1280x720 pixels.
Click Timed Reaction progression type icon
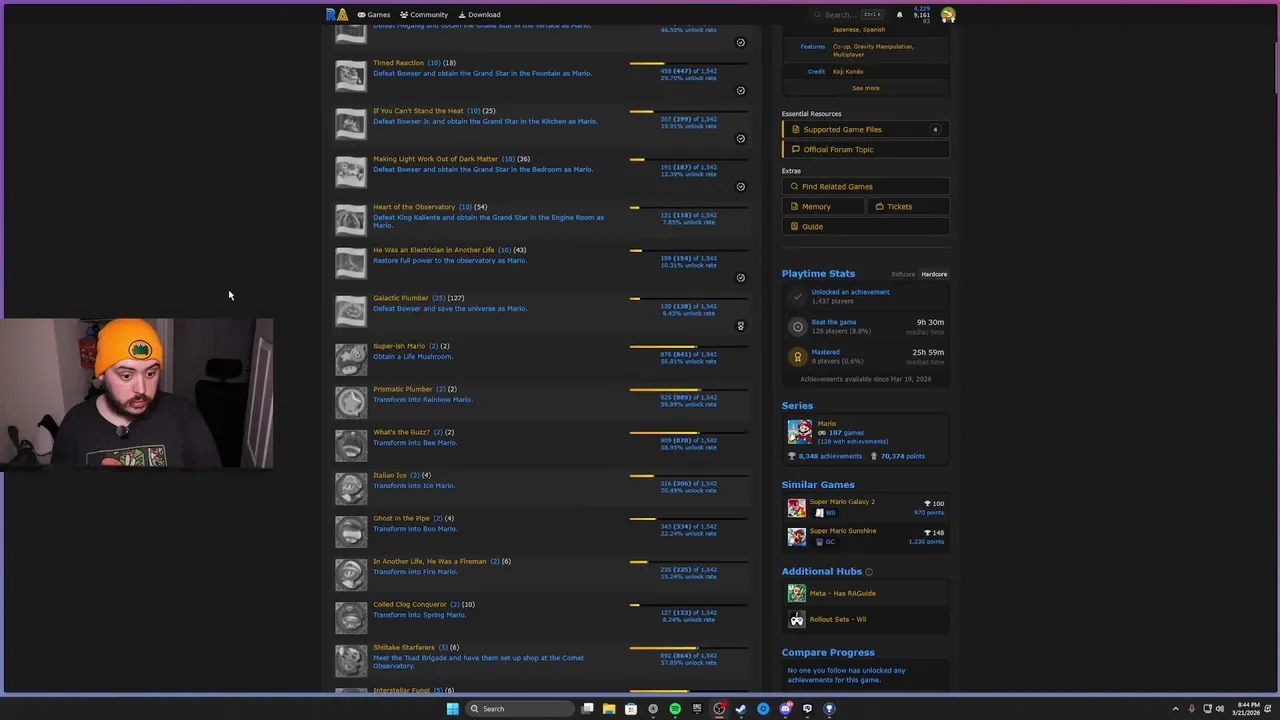tap(740, 90)
